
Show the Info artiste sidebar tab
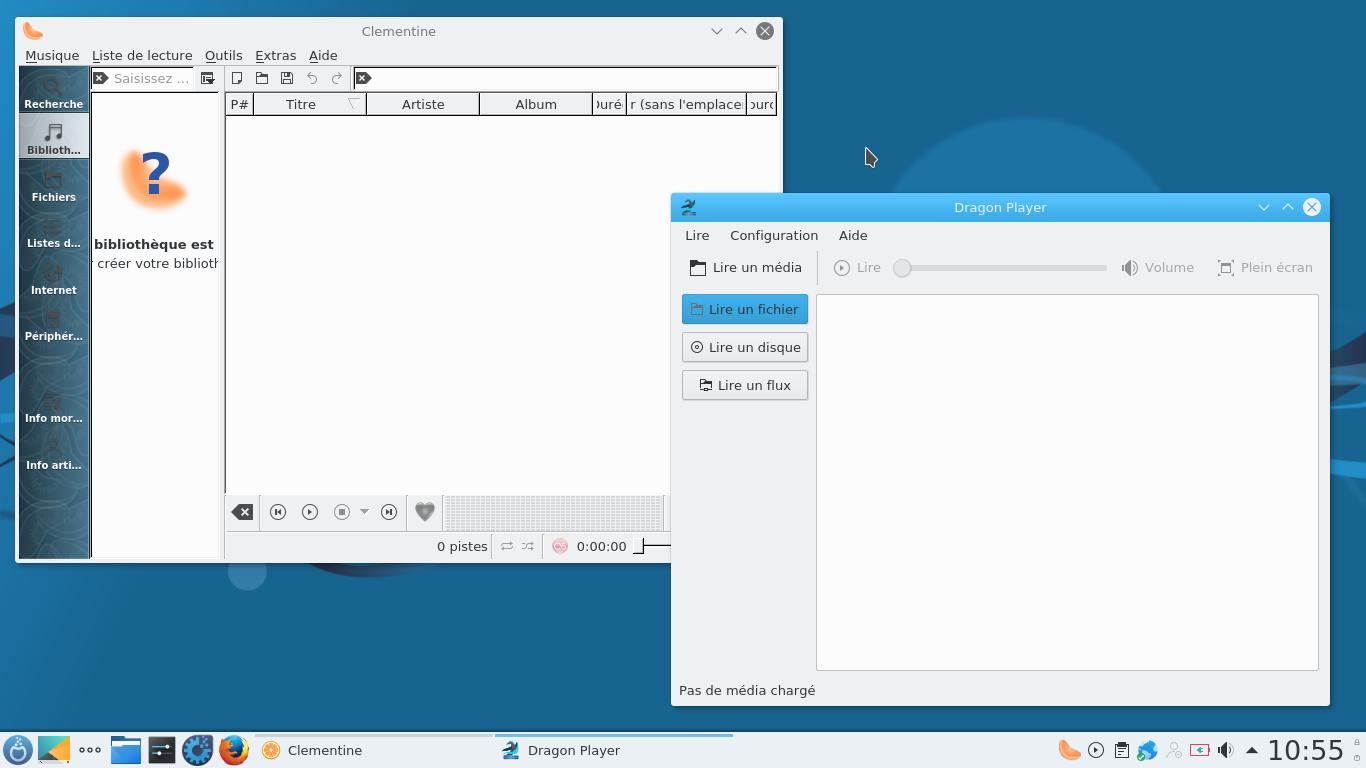pos(54,451)
